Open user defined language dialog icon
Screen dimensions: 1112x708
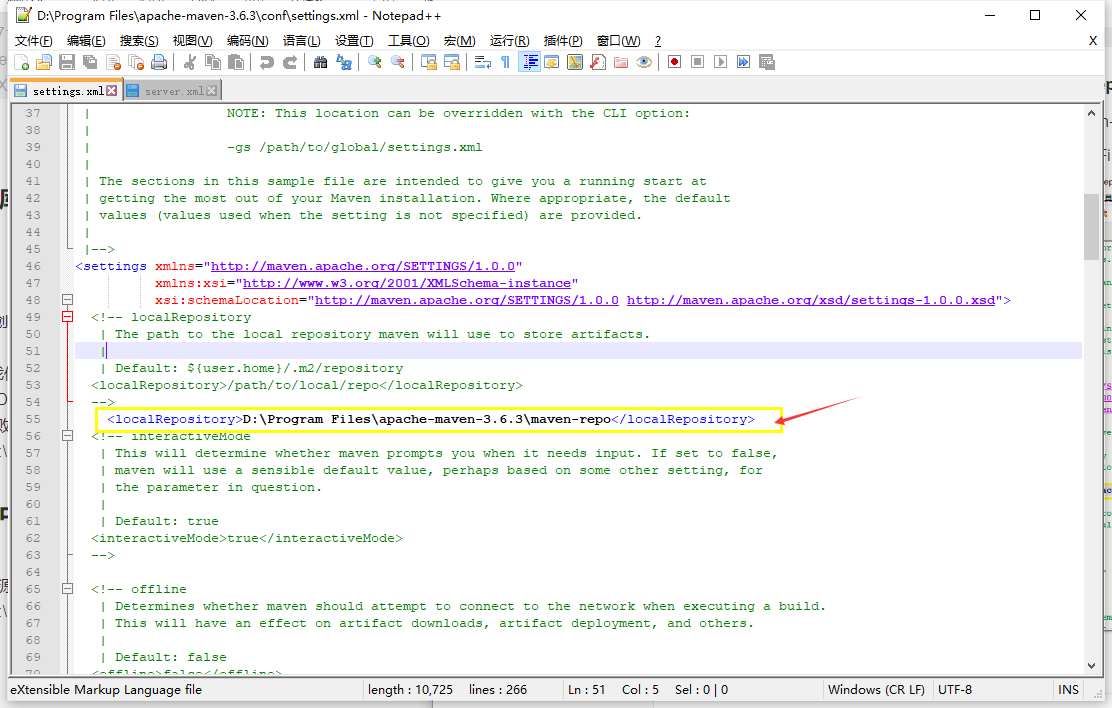click(552, 62)
